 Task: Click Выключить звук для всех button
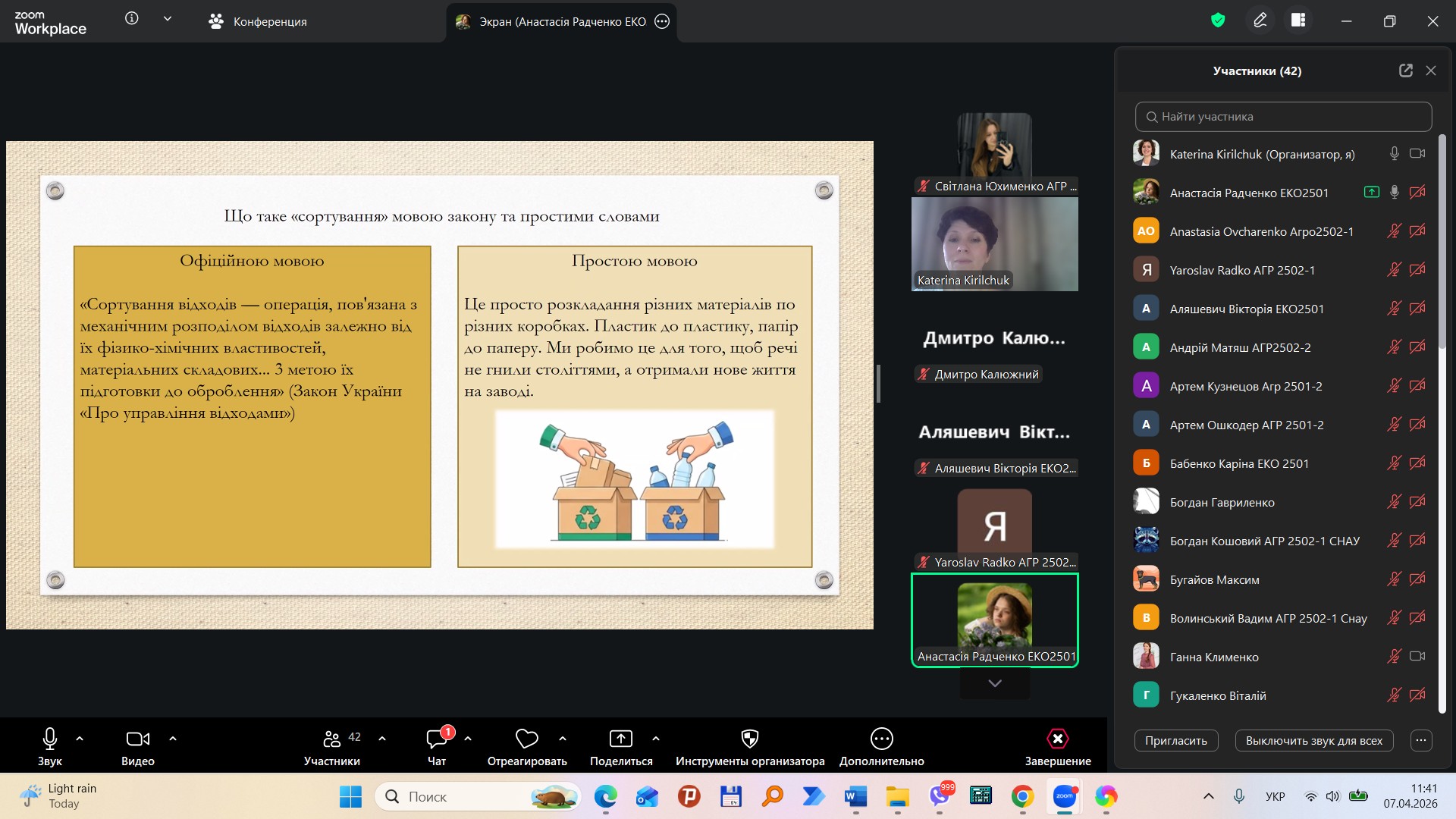tap(1313, 741)
